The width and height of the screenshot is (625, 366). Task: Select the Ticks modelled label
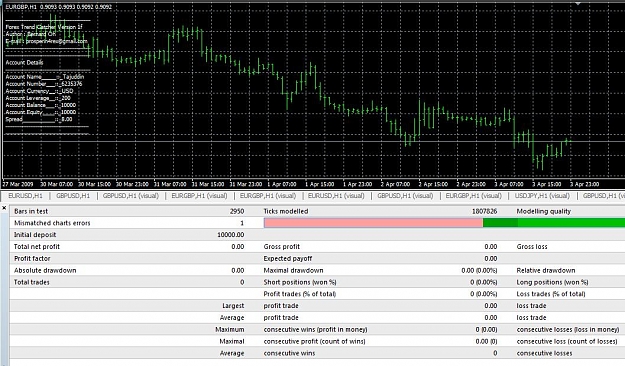(x=286, y=211)
